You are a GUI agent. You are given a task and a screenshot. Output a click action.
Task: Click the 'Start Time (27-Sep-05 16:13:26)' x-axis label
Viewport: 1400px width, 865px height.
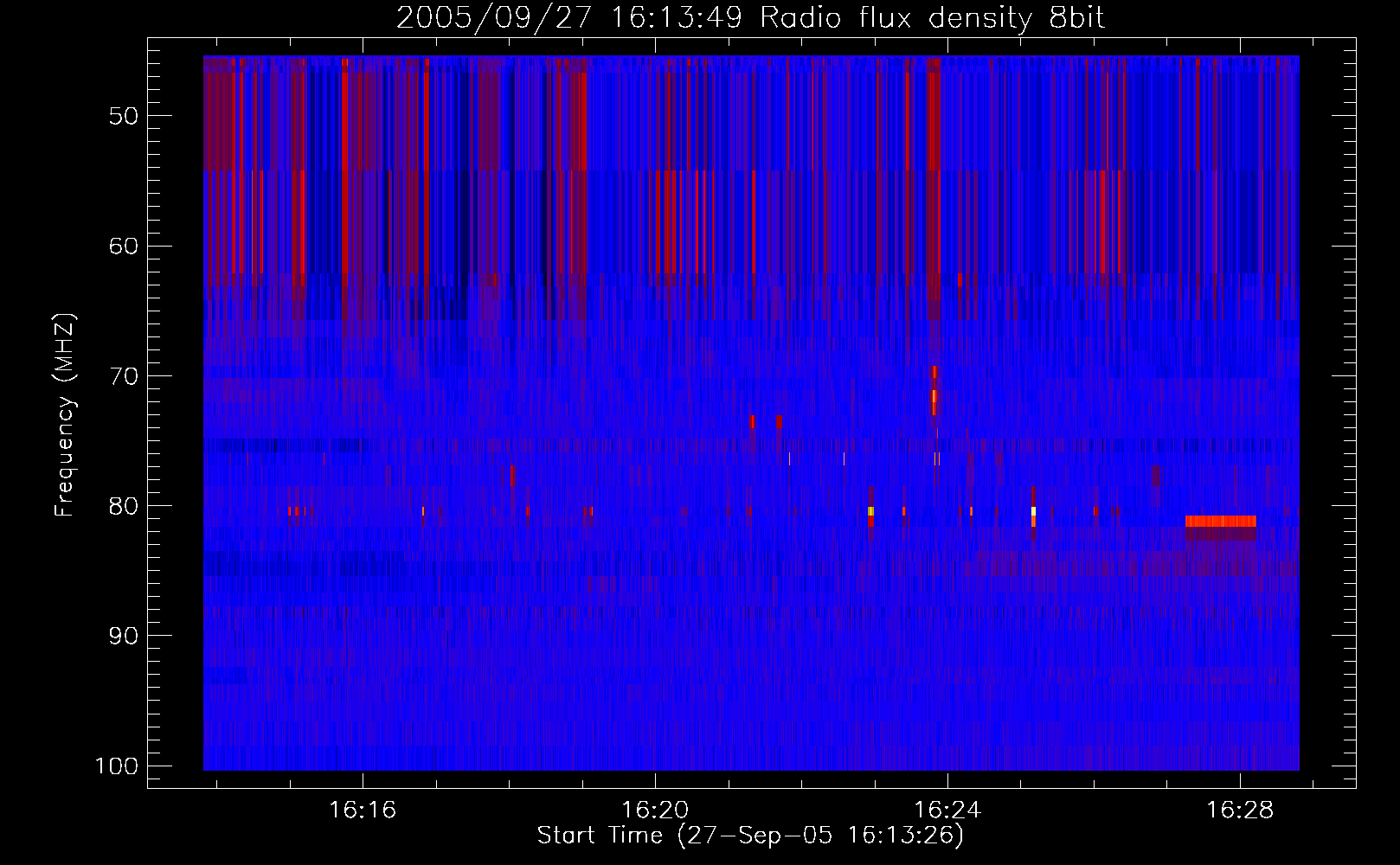click(750, 836)
